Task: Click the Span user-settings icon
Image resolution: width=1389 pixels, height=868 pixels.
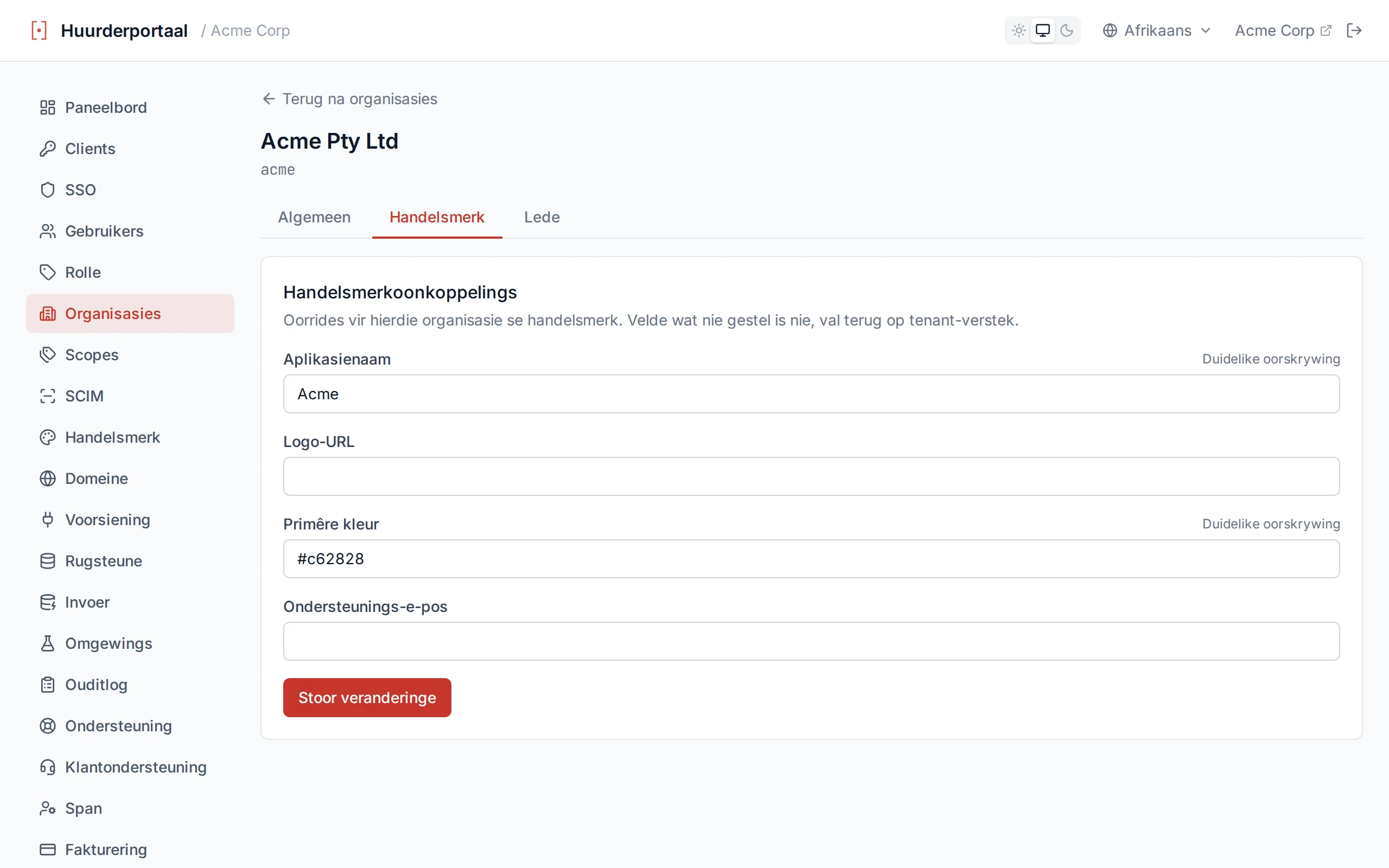Action: [x=48, y=808]
